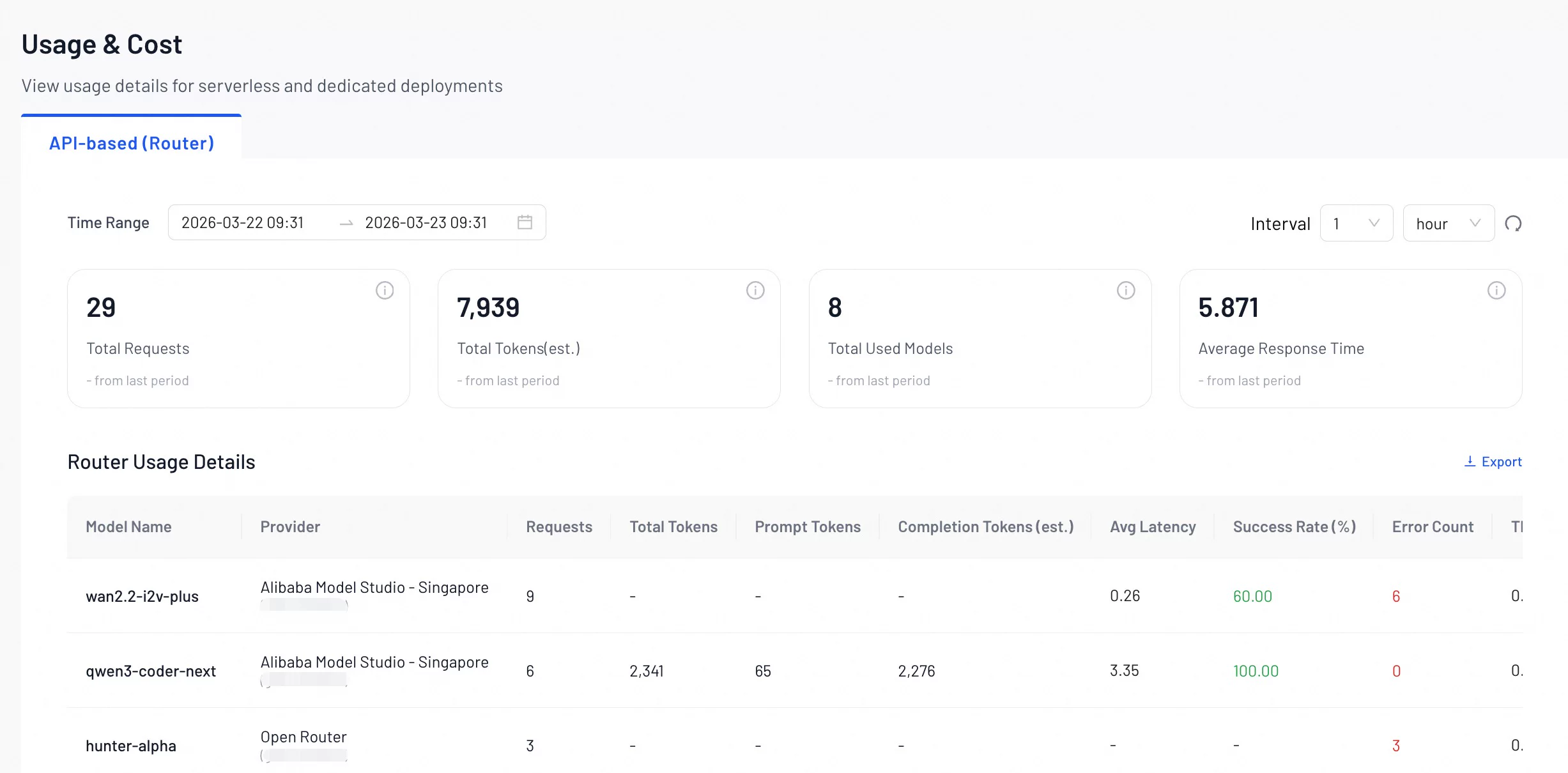Click end date 2026-03-23 09:31 field

pyautogui.click(x=426, y=222)
